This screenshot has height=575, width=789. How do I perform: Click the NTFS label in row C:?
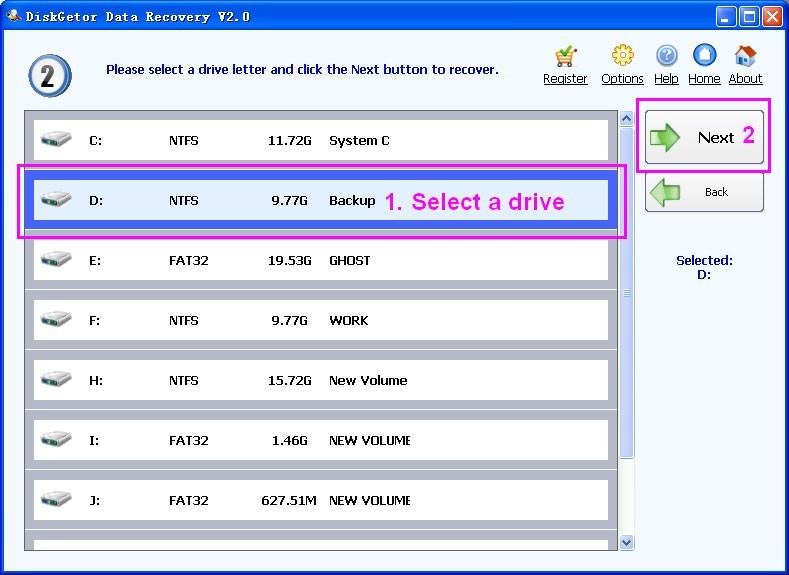click(x=184, y=141)
